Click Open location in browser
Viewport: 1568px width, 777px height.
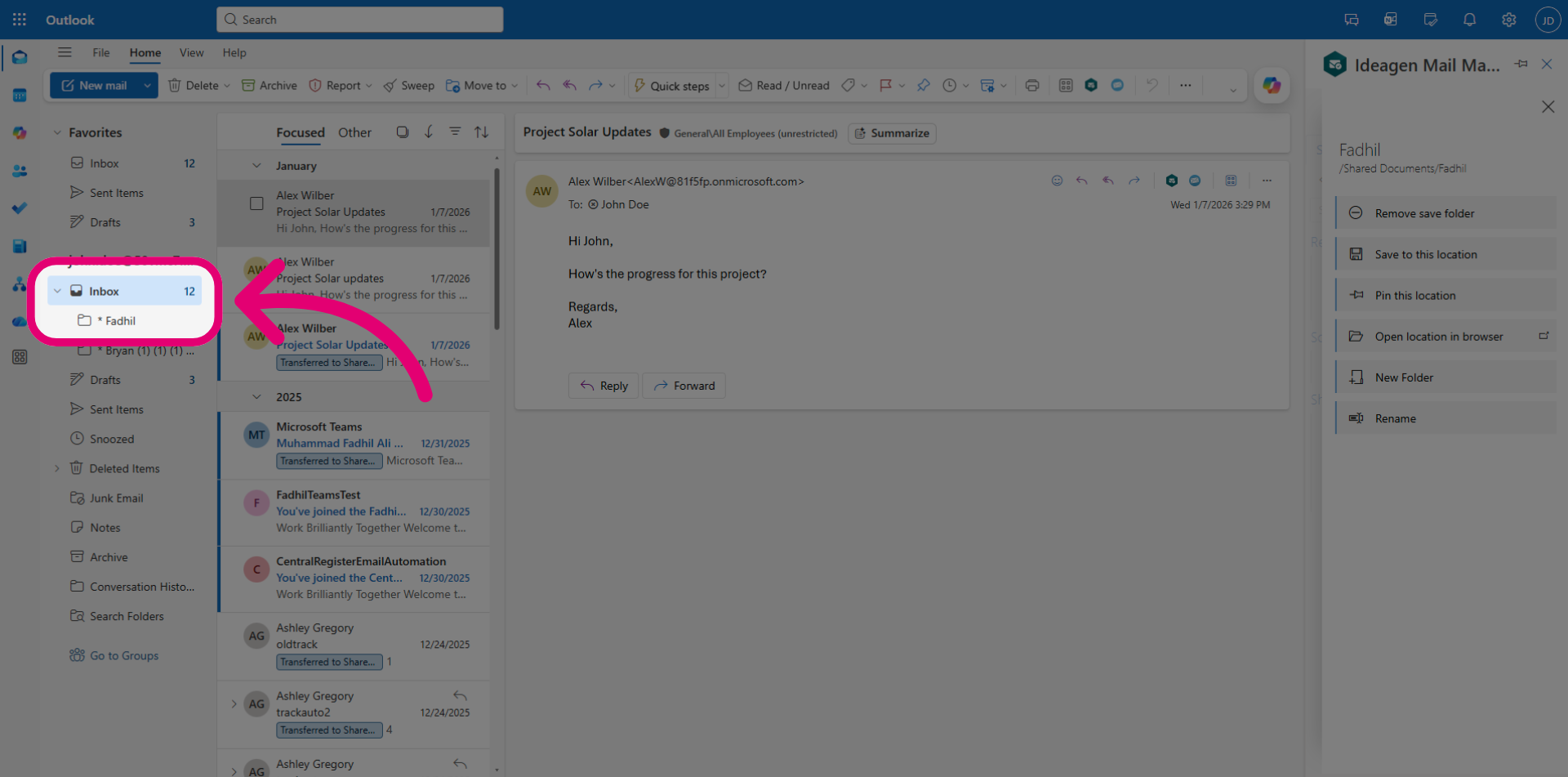(1445, 337)
